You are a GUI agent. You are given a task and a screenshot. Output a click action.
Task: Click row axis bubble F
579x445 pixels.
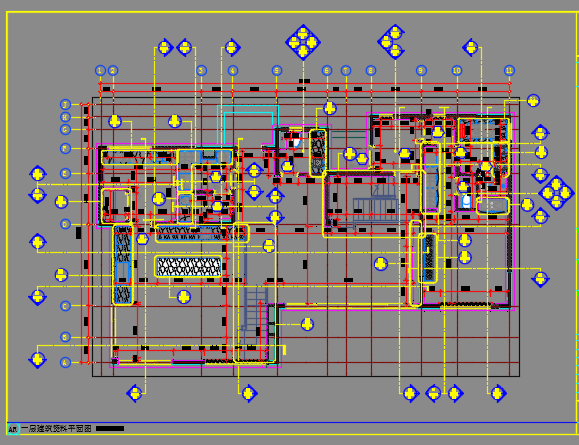(x=65, y=148)
